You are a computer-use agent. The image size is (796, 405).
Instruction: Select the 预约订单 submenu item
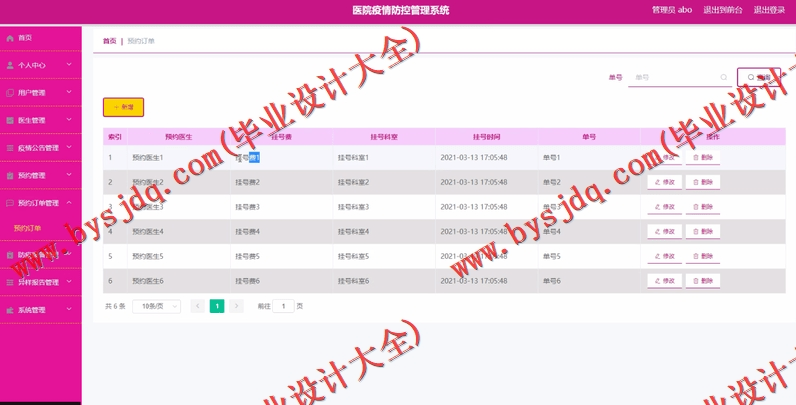[27, 228]
